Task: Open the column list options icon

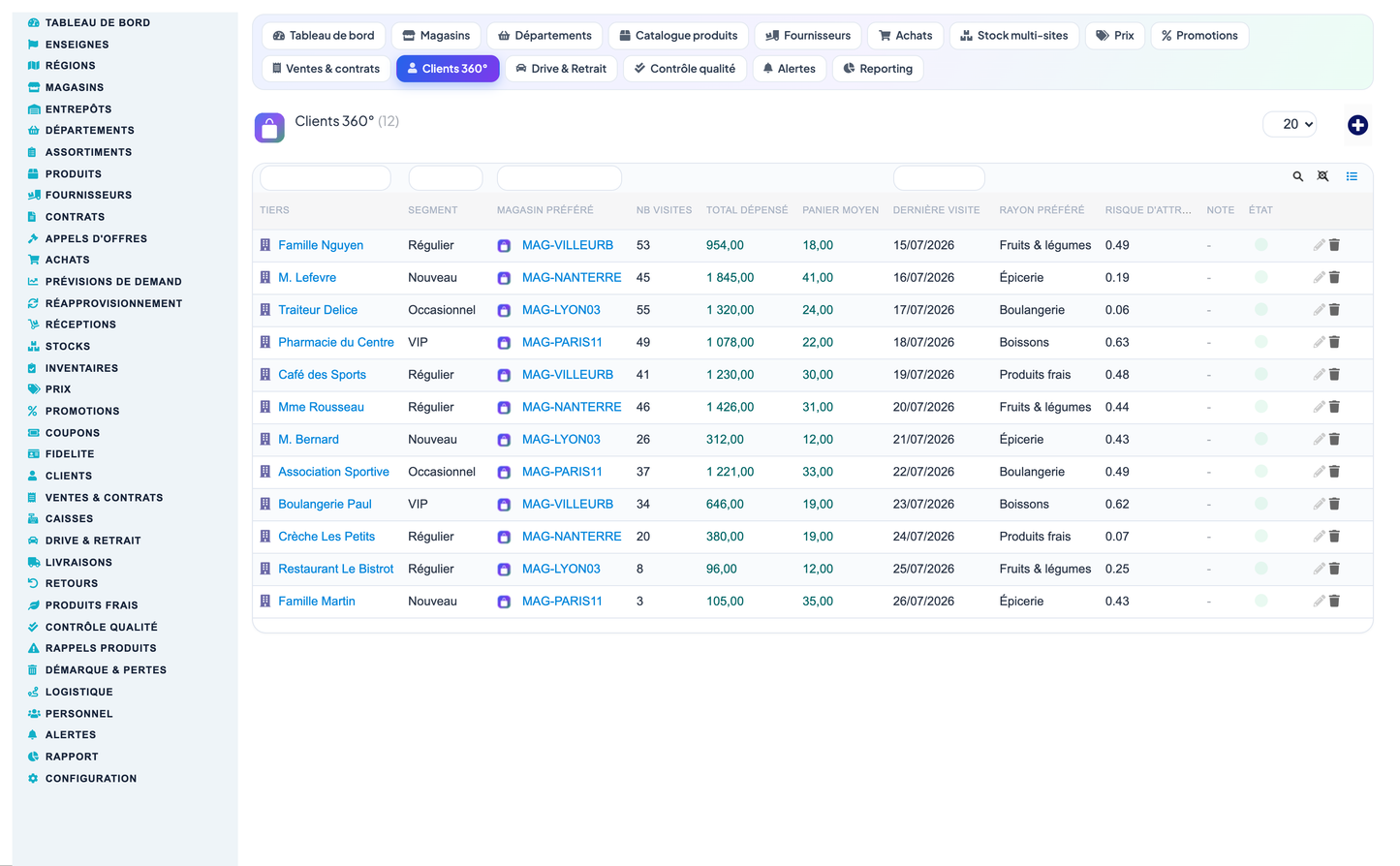Action: (x=1352, y=176)
